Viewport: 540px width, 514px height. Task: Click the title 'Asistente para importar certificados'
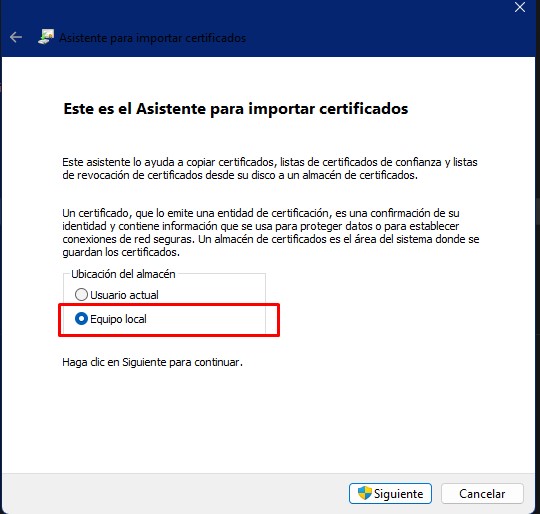(x=153, y=38)
